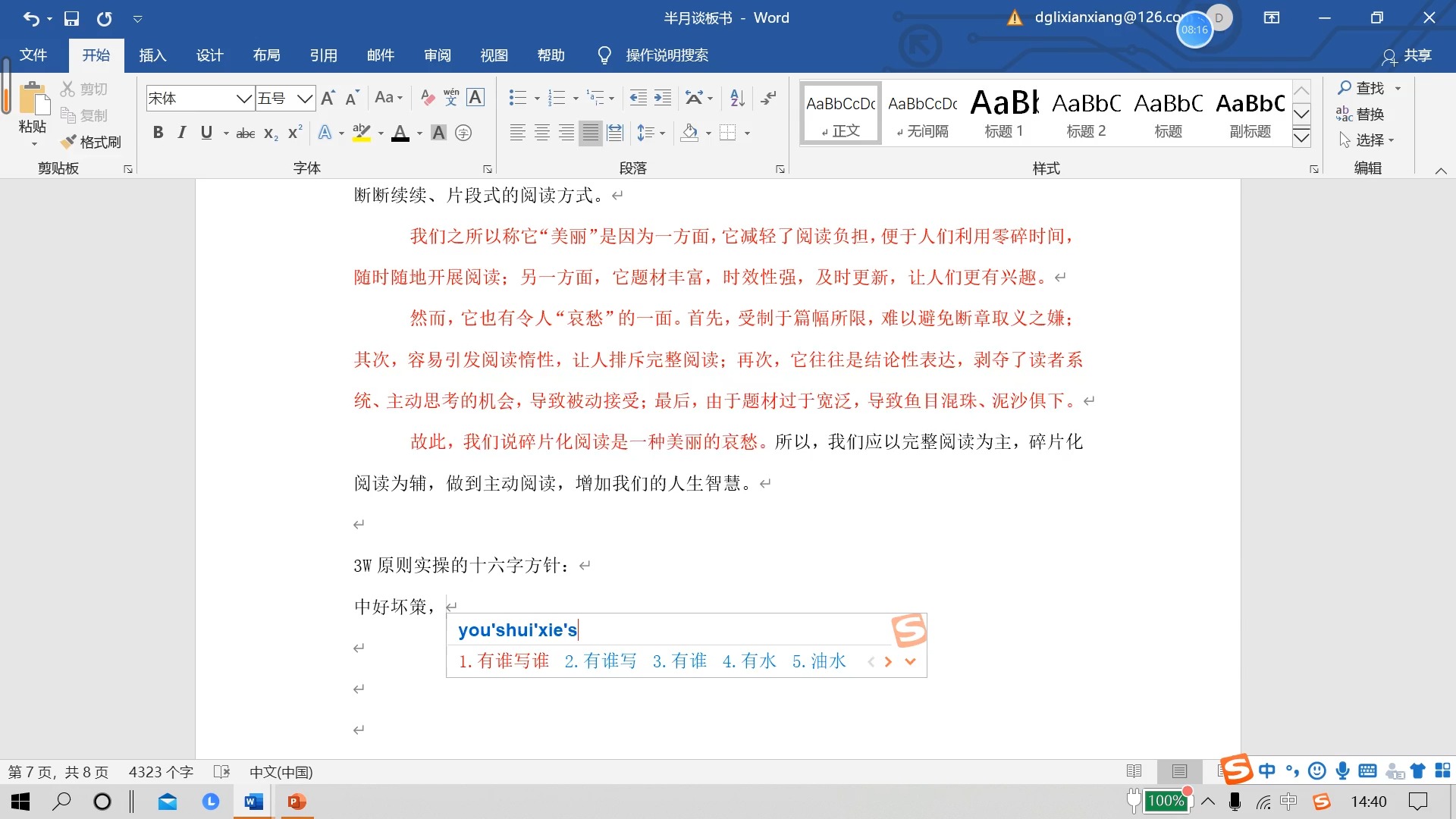This screenshot has width=1456, height=819.
Task: Increase paragraph indent
Action: 663,98
